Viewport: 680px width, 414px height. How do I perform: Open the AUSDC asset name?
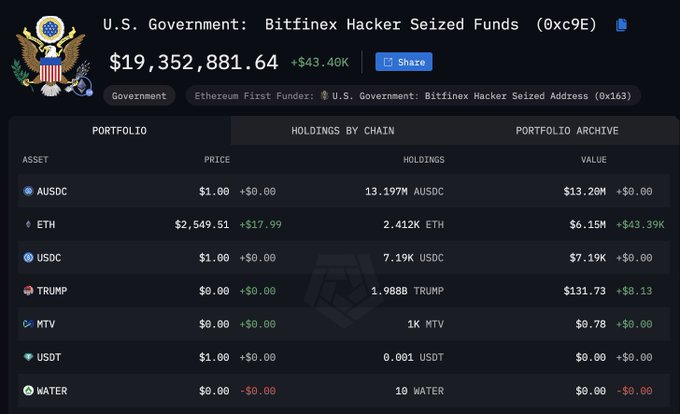[52, 191]
